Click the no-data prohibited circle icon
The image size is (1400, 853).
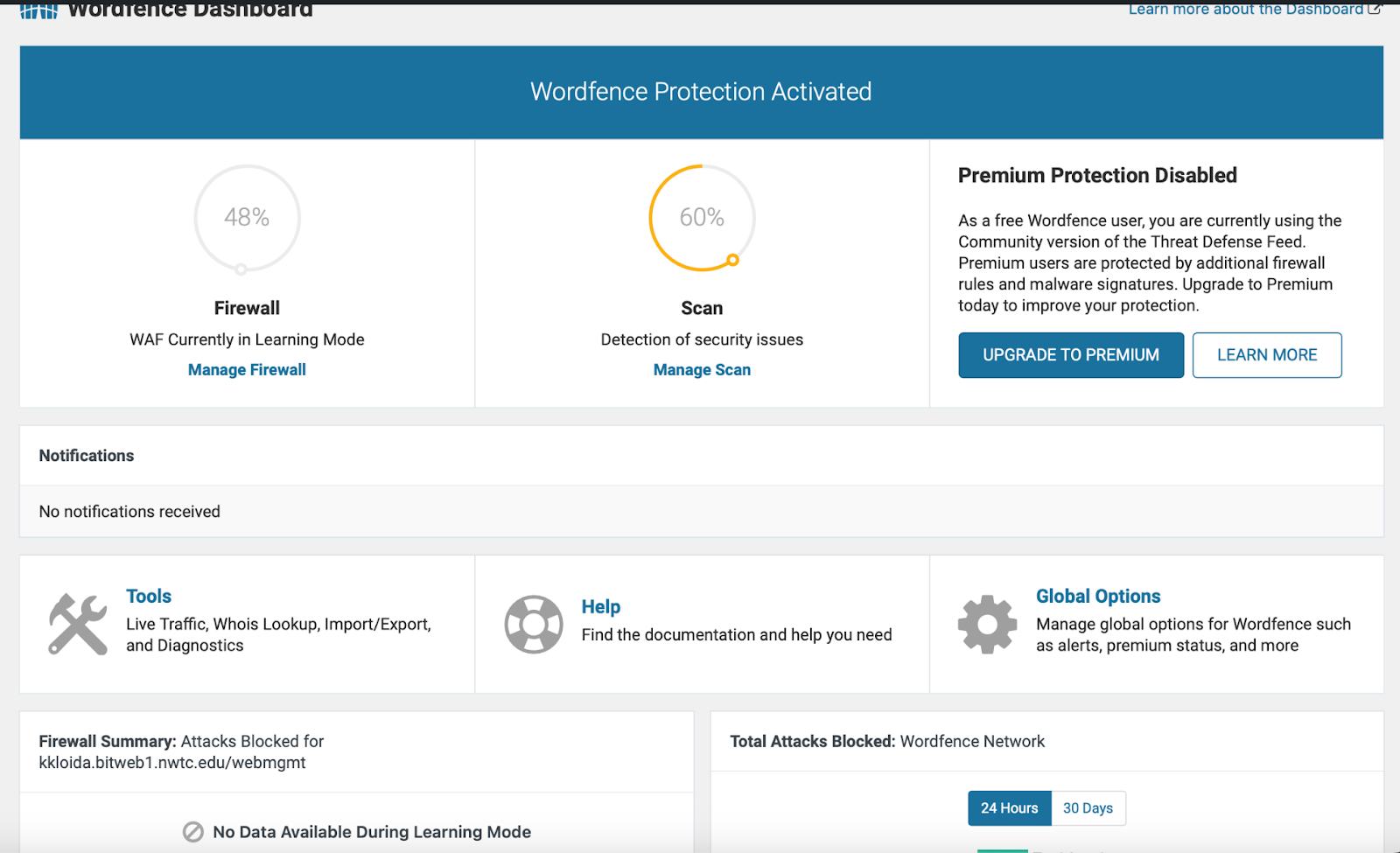click(x=193, y=832)
